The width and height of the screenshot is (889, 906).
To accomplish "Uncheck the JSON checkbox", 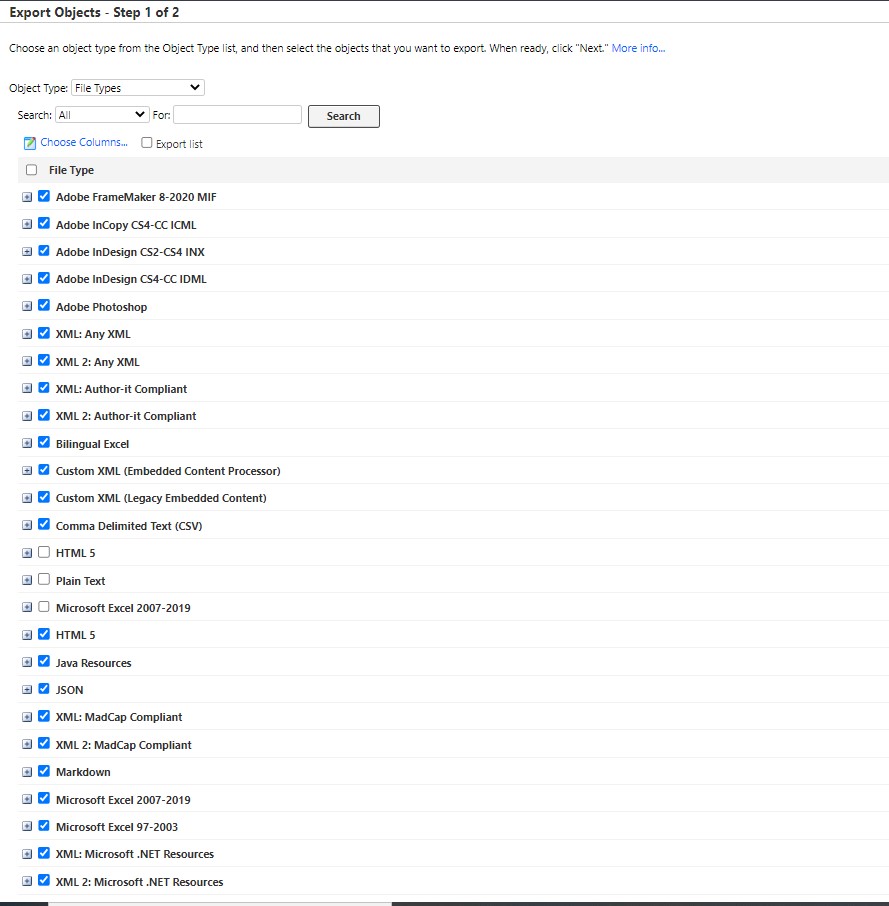I will pyautogui.click(x=44, y=689).
